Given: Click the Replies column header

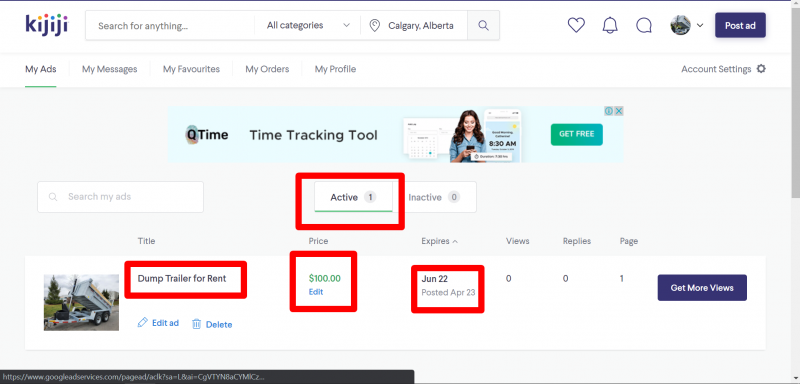Looking at the screenshot, I should [577, 241].
